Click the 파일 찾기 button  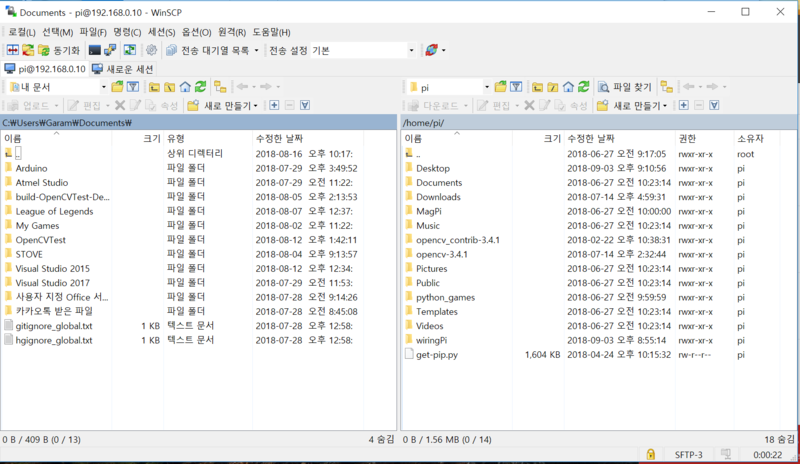[625, 87]
